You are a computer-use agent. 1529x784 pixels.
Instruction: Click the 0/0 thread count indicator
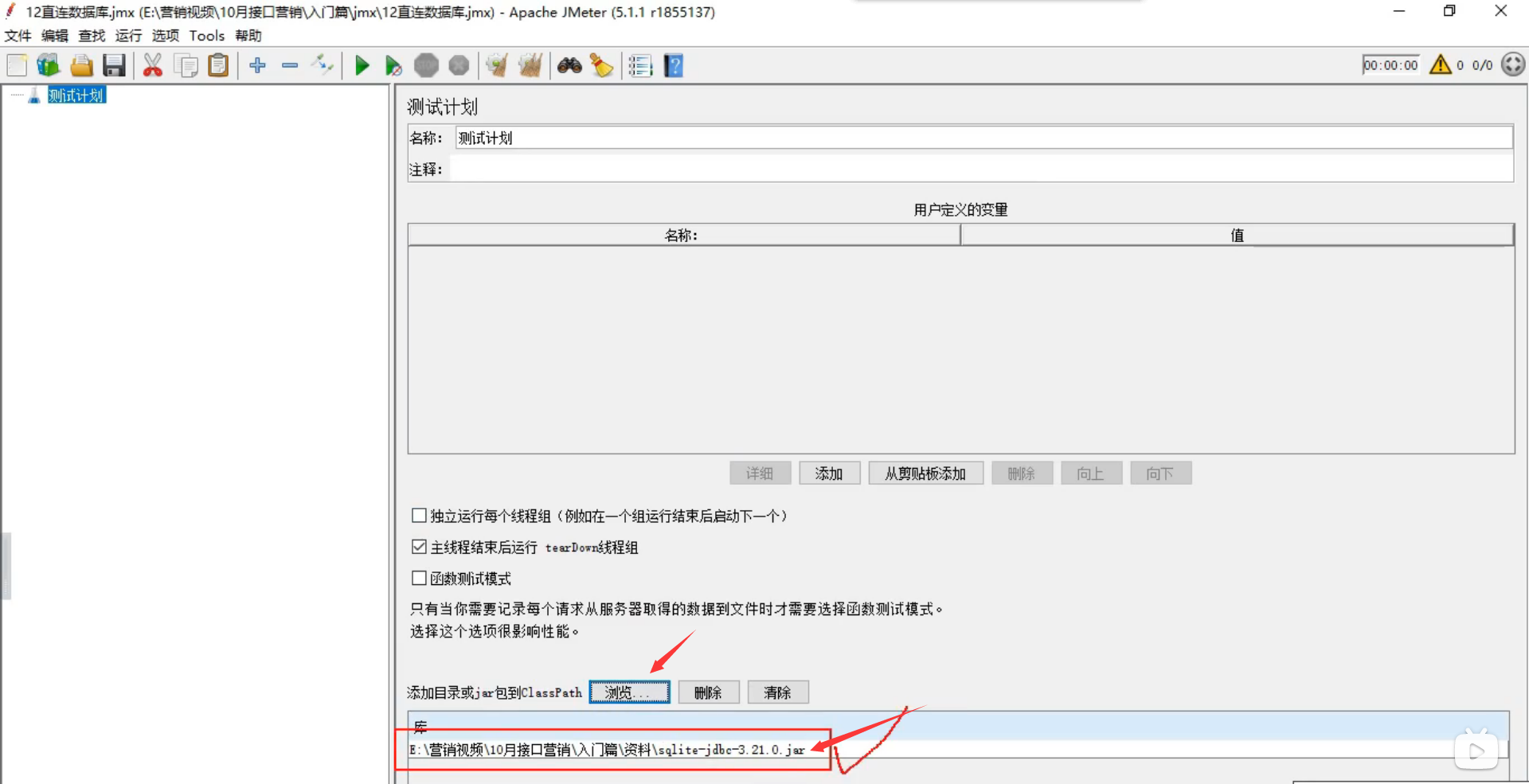coord(1482,65)
